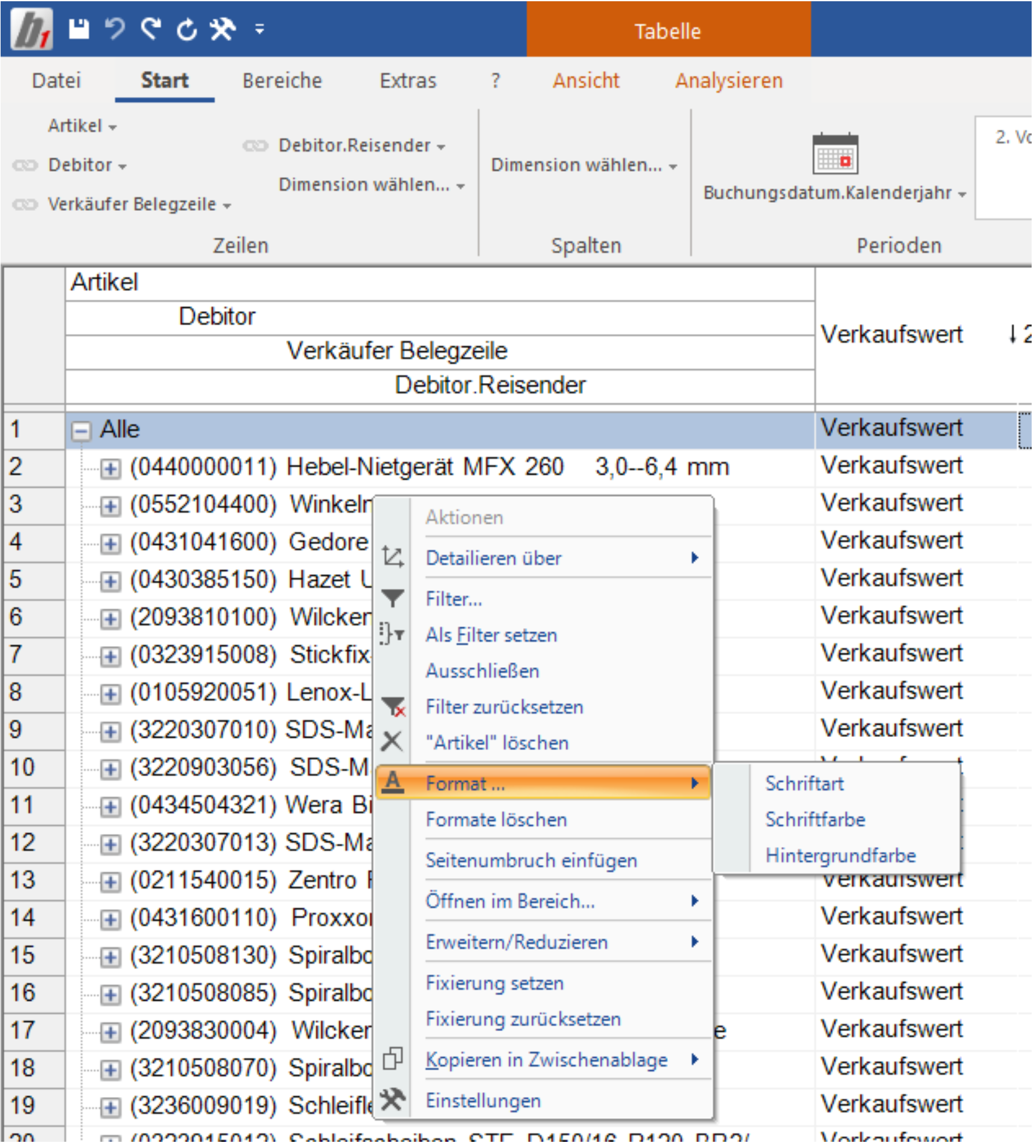
Task: Click the save disk icon in title bar
Action: 78,29
